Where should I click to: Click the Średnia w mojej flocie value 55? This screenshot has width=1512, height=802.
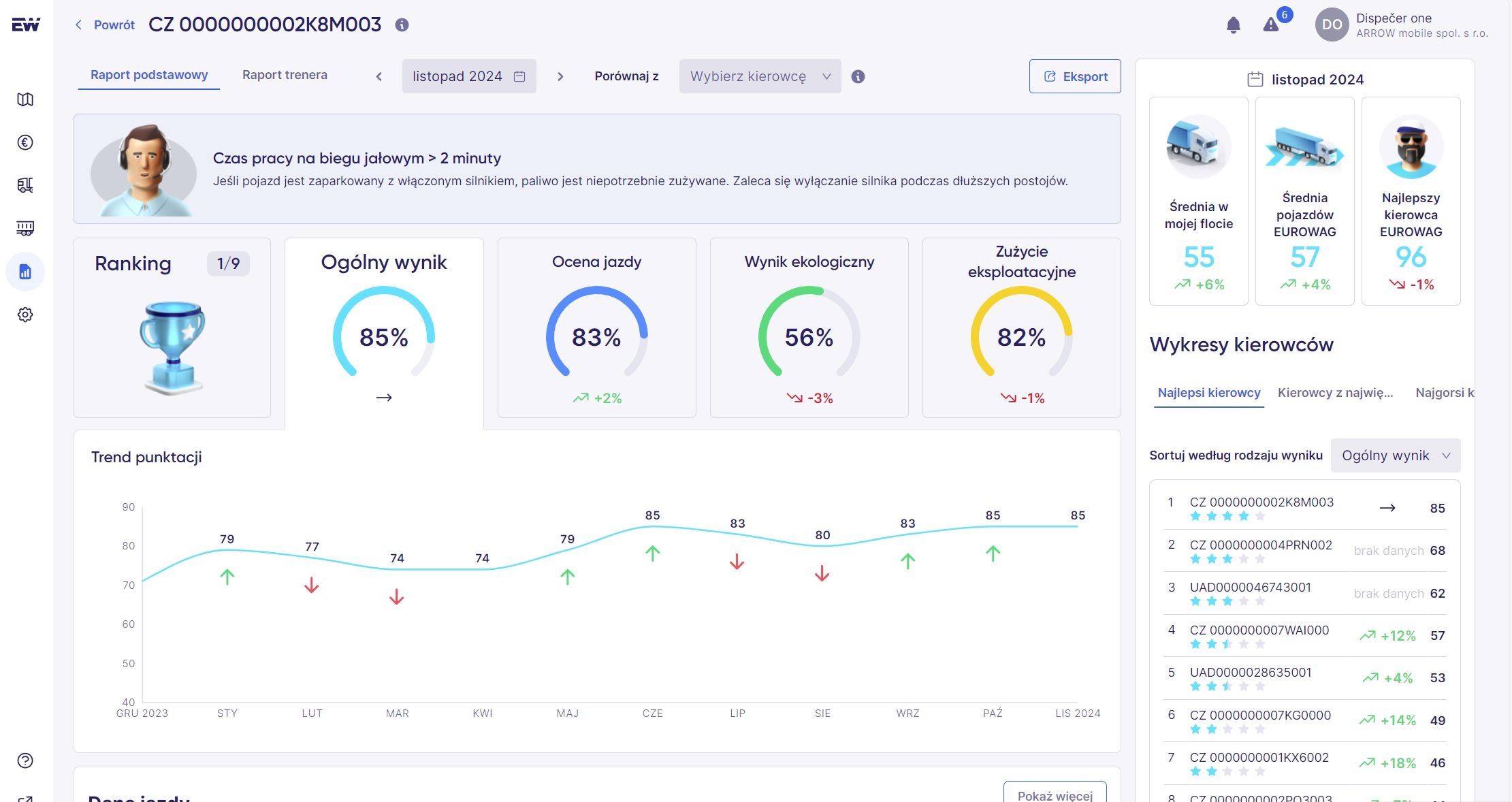click(x=1198, y=257)
